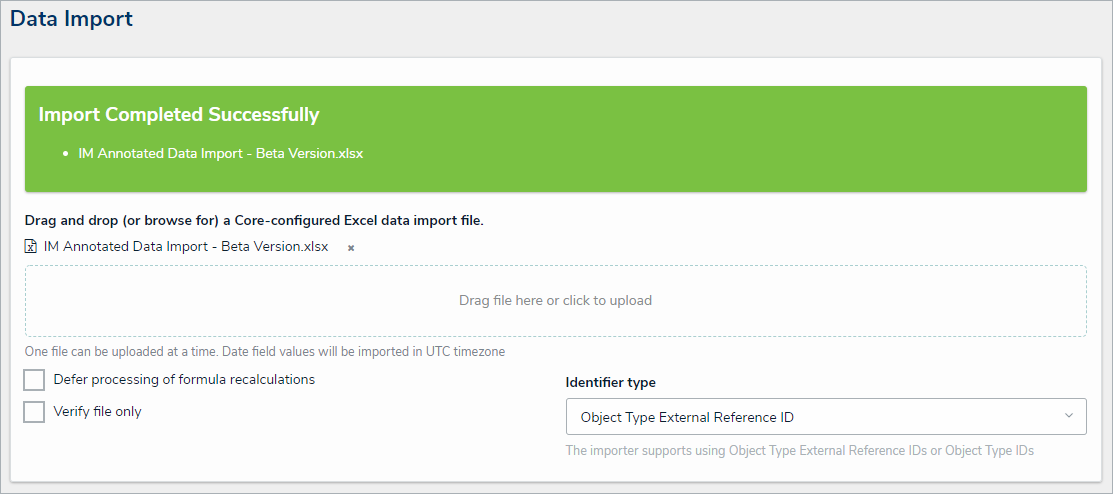
Task: Click the bullet point in the success banner
Action: click(65, 154)
